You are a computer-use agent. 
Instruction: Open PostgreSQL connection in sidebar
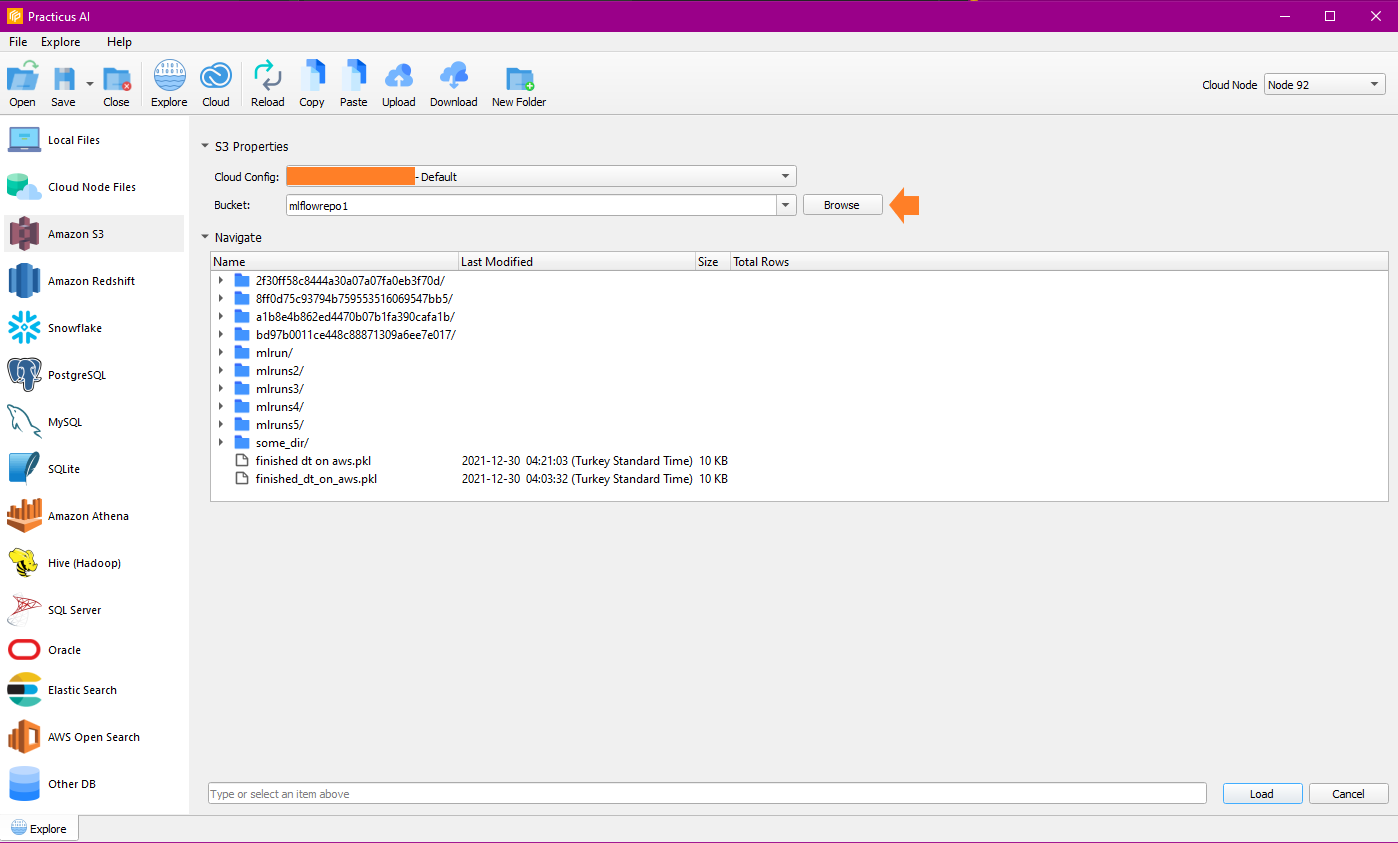(76, 375)
